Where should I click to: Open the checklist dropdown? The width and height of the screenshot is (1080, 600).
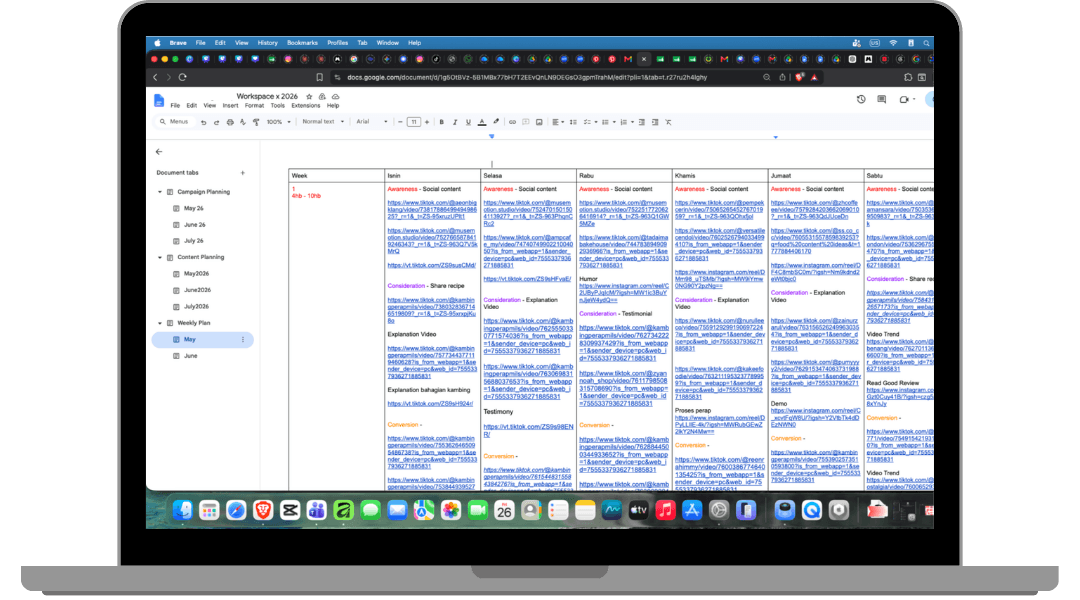pos(590,122)
